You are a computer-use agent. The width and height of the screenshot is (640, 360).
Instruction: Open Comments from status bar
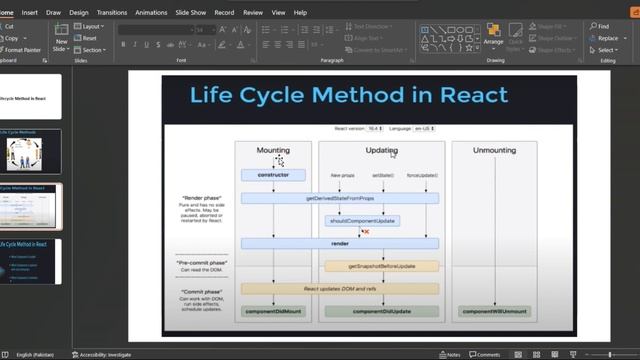484,355
